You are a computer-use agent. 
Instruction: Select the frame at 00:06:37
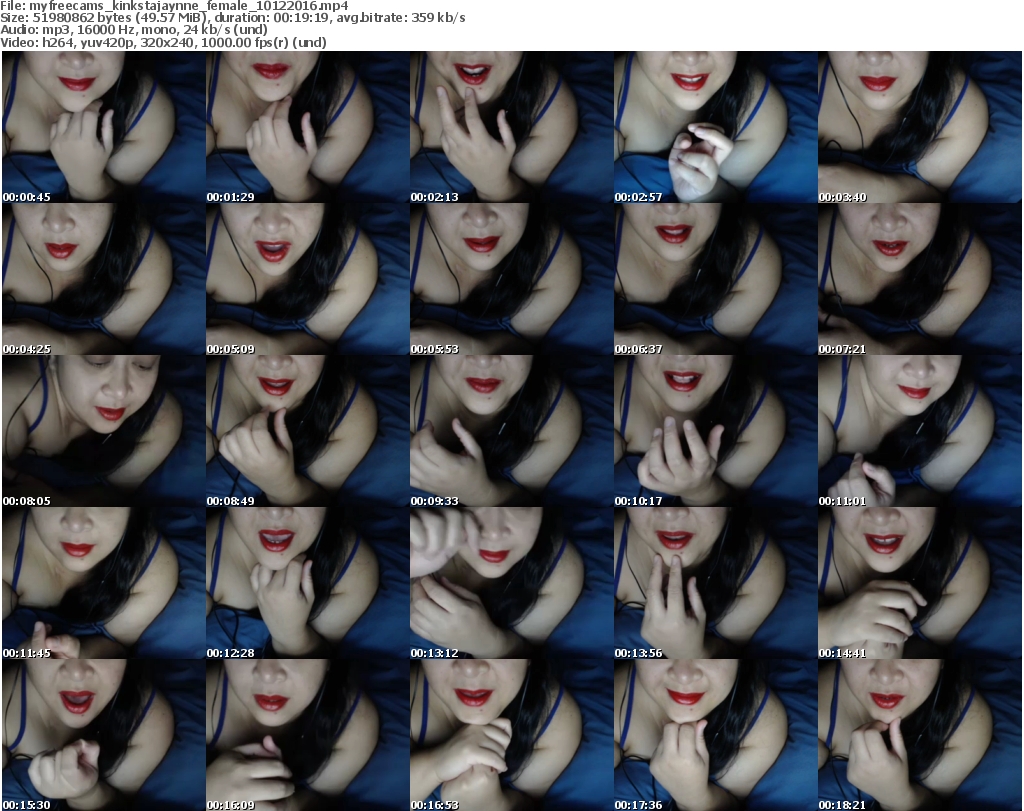click(715, 279)
